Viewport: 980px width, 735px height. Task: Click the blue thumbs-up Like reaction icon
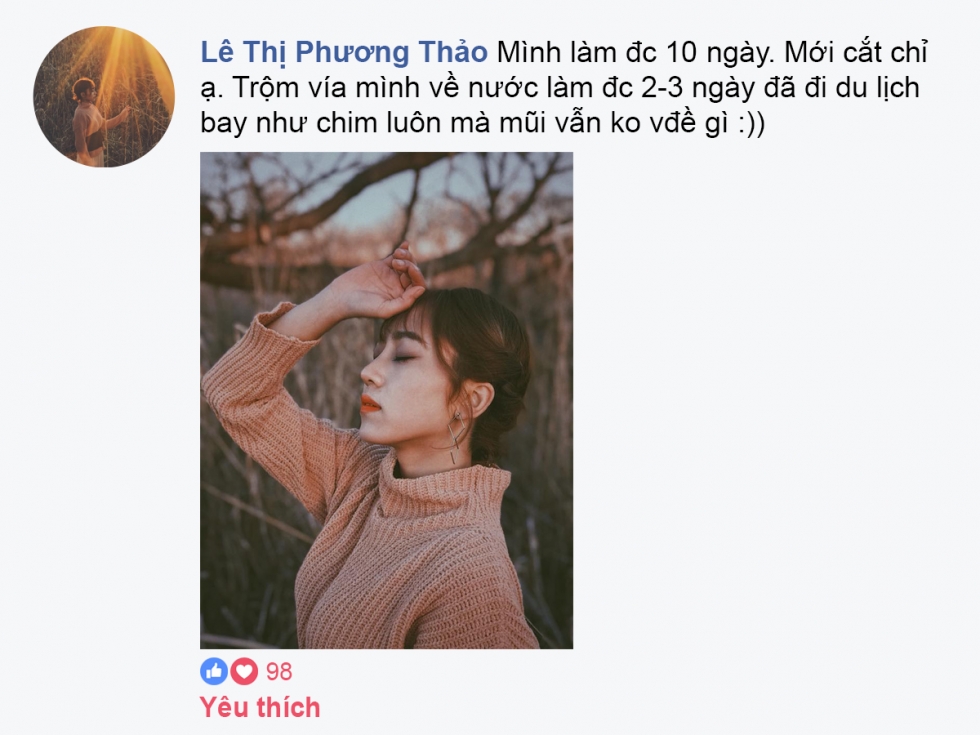coord(214,671)
